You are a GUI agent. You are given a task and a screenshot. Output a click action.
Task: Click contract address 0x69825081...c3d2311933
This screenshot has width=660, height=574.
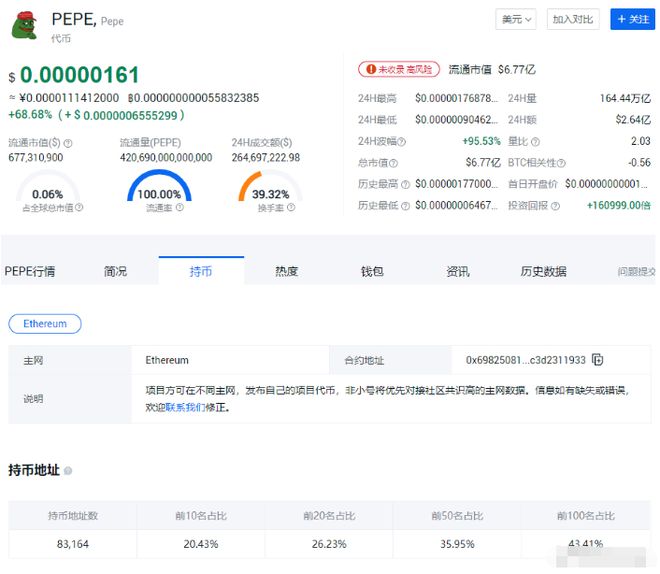tap(525, 360)
